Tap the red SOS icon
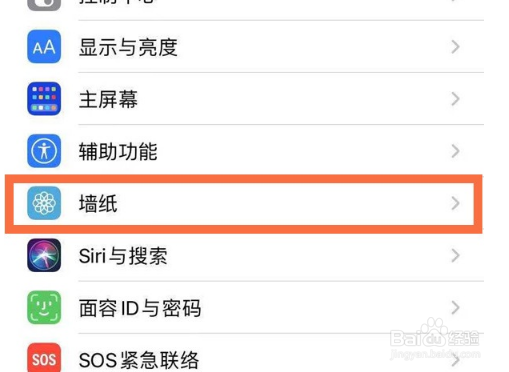 tap(44, 358)
